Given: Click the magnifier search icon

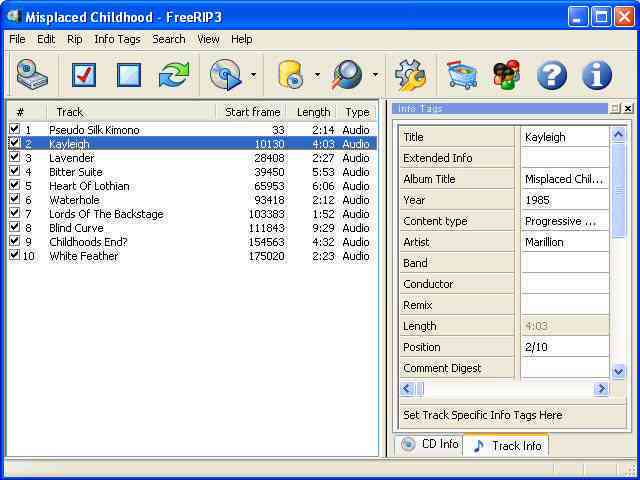Looking at the screenshot, I should point(347,75).
